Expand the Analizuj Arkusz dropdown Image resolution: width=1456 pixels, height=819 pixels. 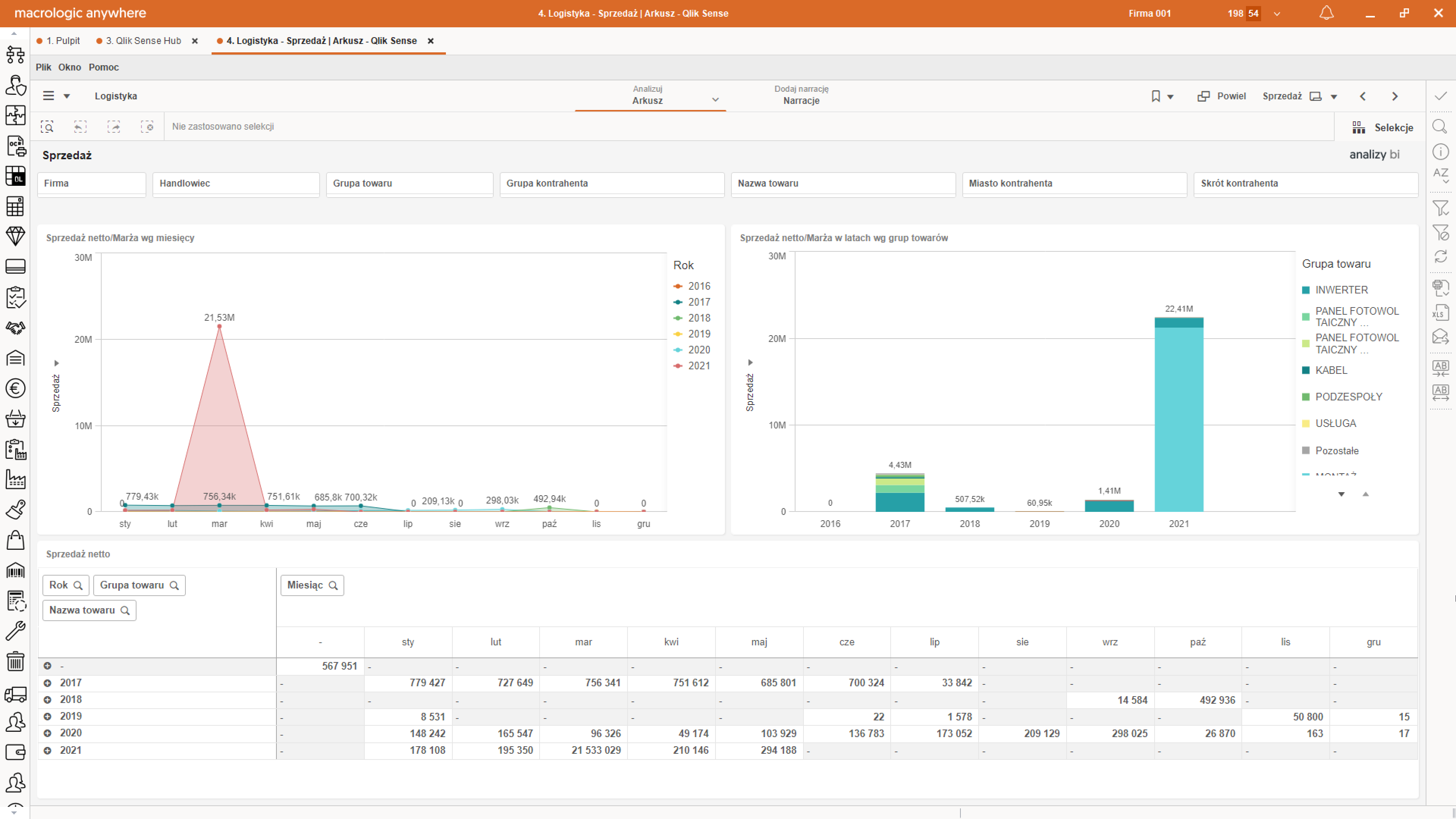(x=715, y=99)
